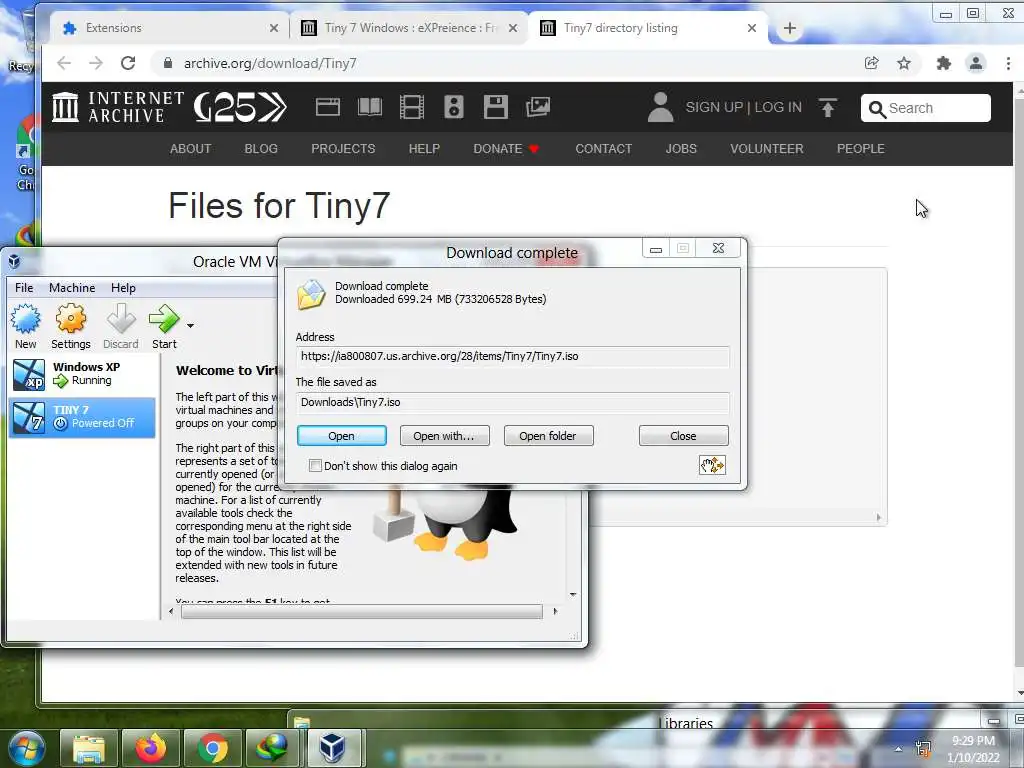Check "Don't show this dialog again"
This screenshot has height=768, width=1024.
315,466
